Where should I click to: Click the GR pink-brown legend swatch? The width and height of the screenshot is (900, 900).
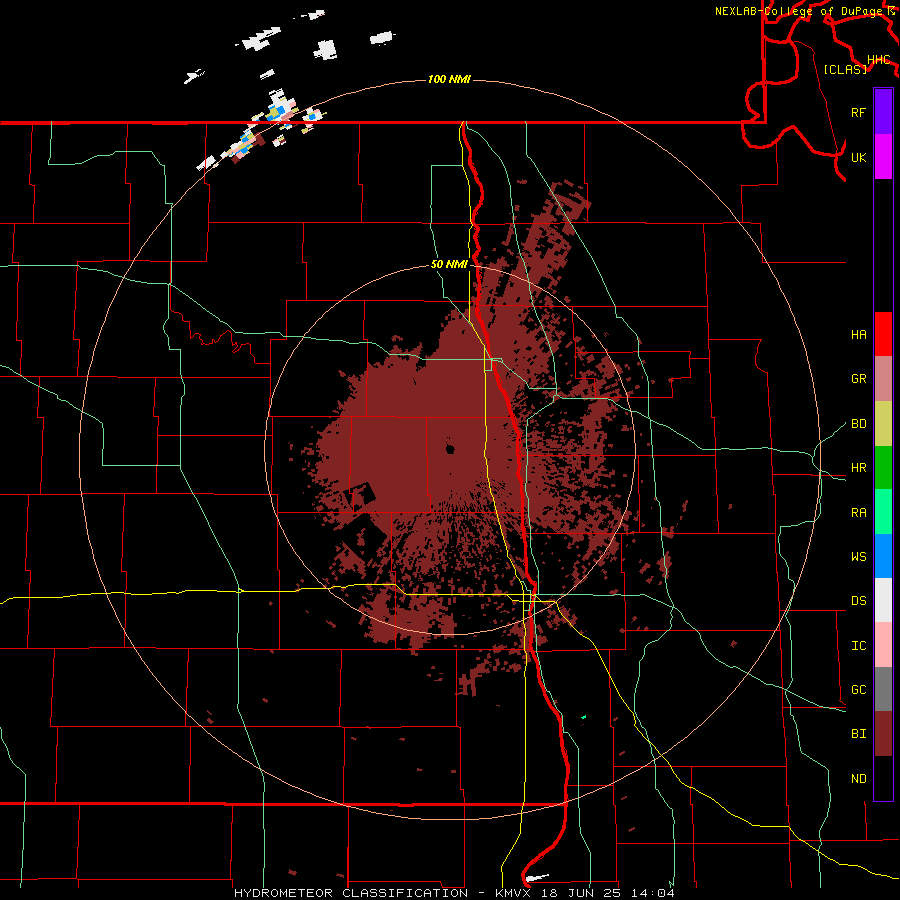click(x=883, y=379)
